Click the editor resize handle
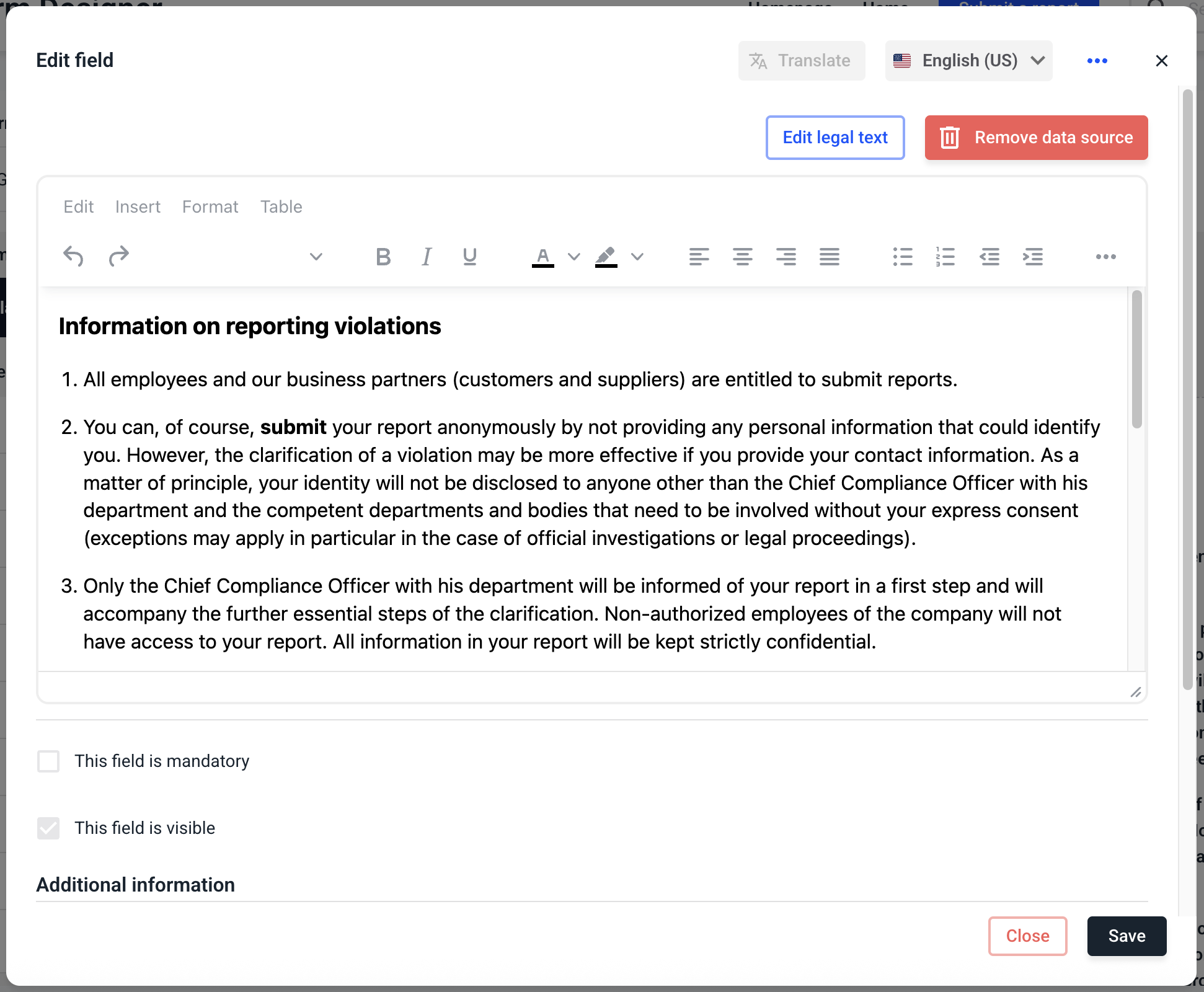1204x992 pixels. [1135, 693]
